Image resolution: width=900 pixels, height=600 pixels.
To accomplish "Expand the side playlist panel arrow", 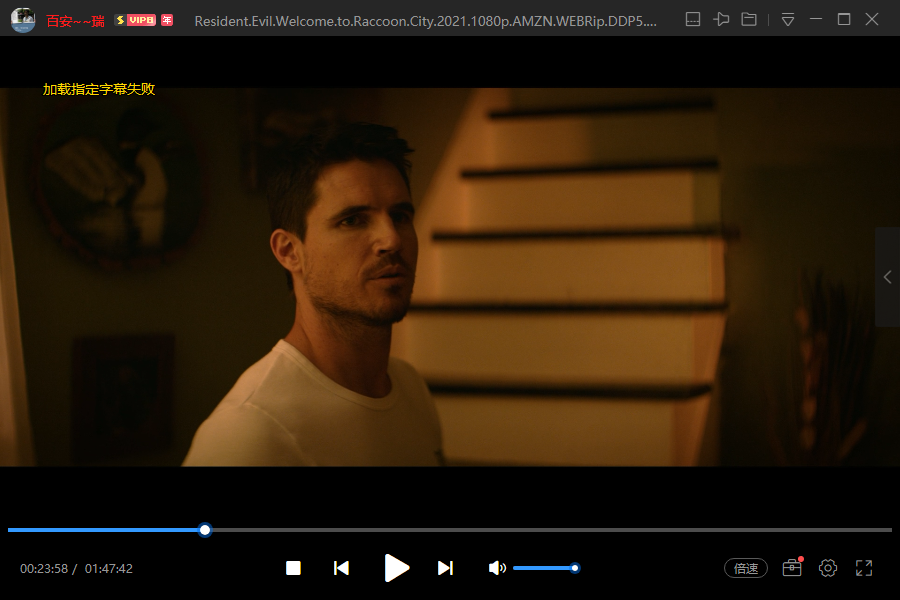I will (887, 277).
